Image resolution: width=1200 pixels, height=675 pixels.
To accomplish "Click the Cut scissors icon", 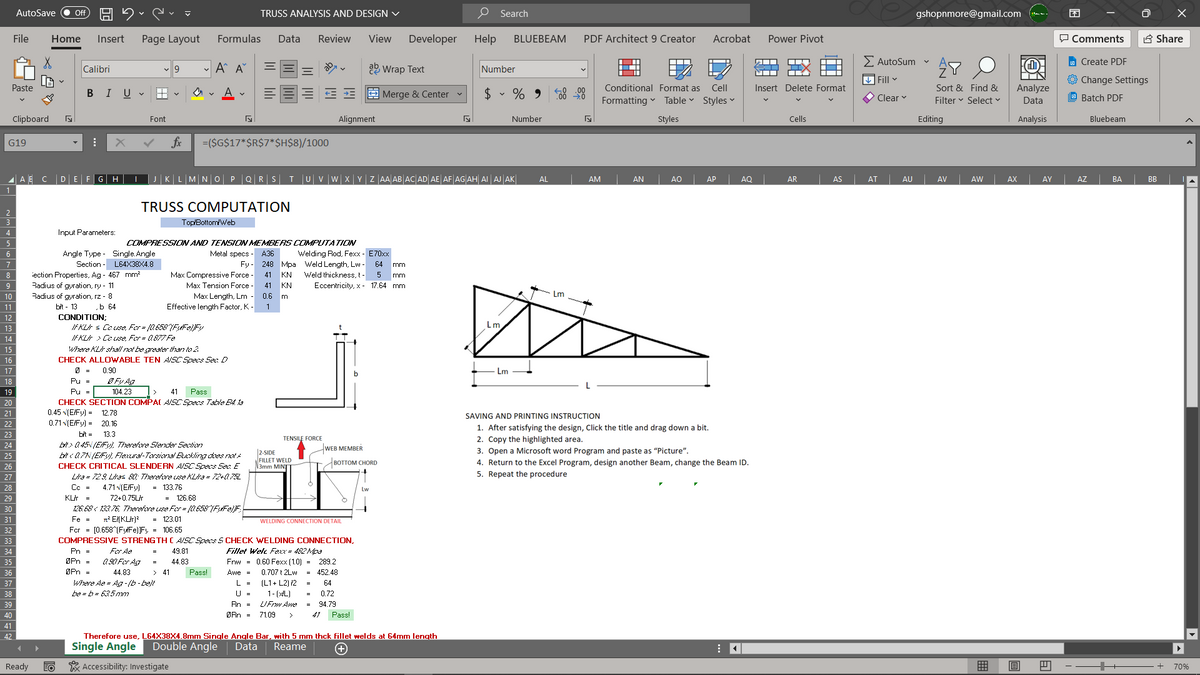I will (x=49, y=63).
